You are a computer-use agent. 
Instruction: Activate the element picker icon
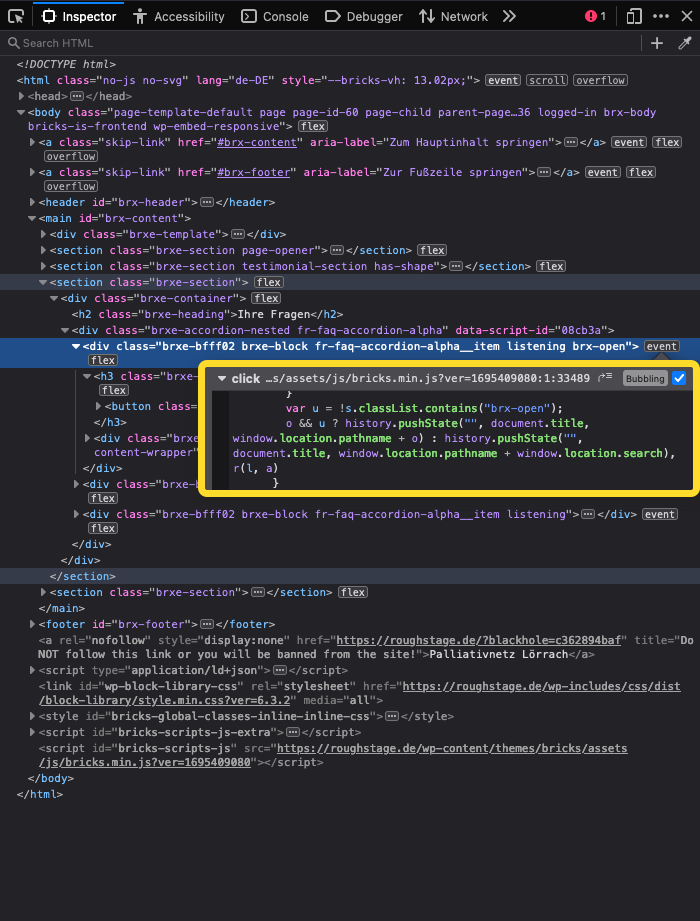[x=16, y=16]
